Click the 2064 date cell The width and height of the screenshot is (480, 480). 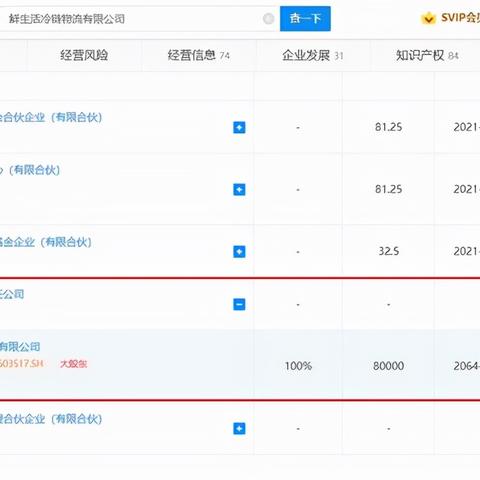[467, 366]
